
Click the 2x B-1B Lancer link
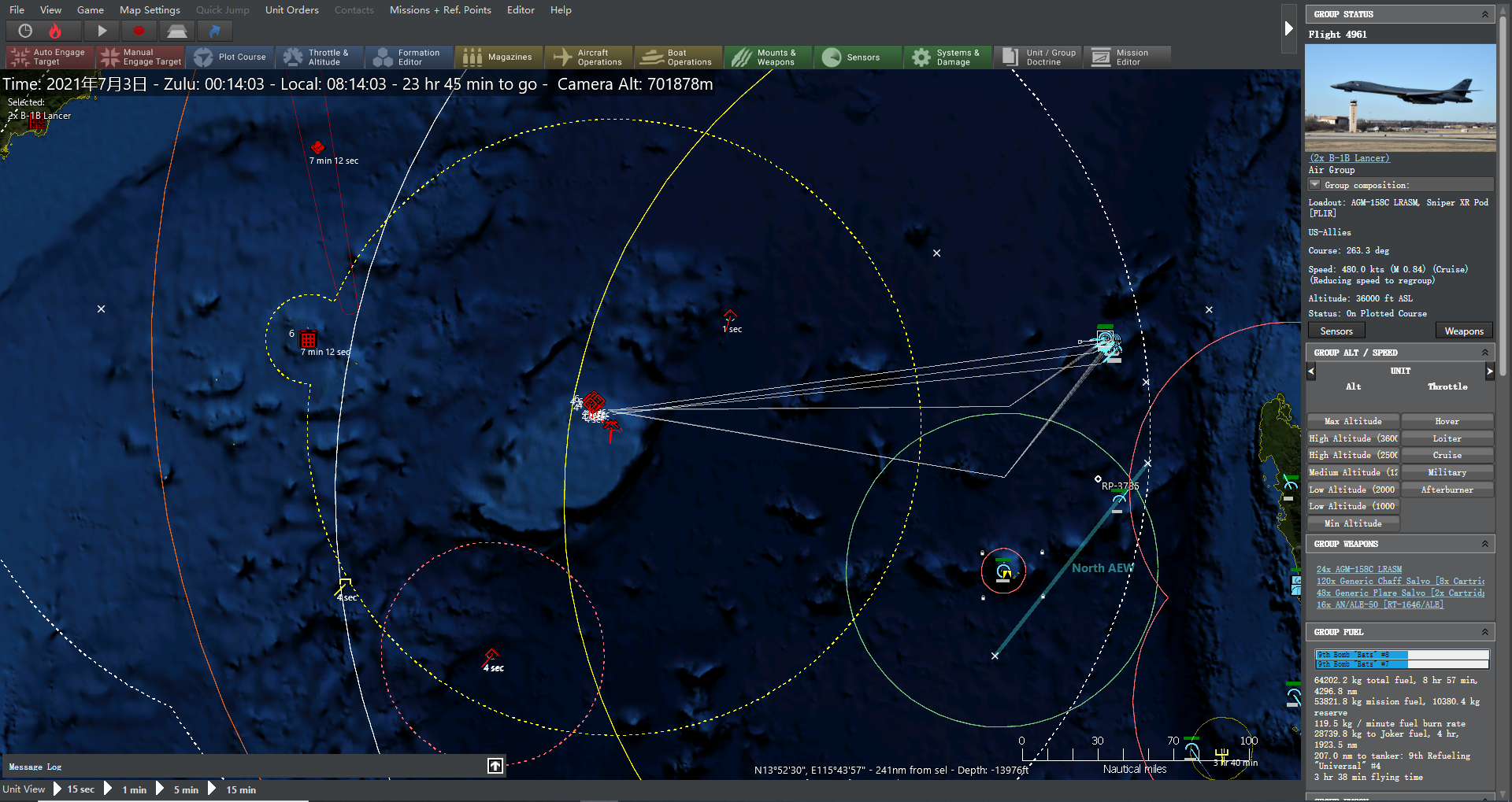click(1349, 158)
